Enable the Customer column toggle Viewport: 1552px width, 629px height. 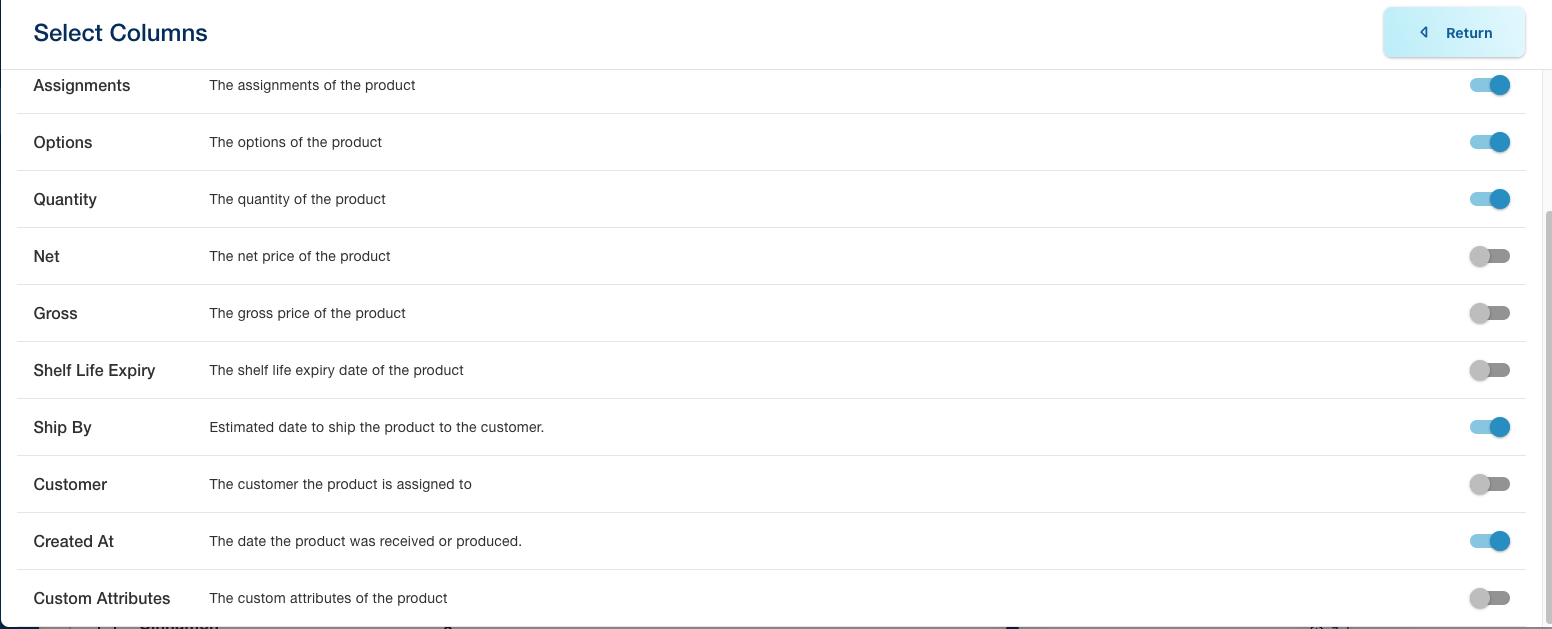click(1489, 485)
